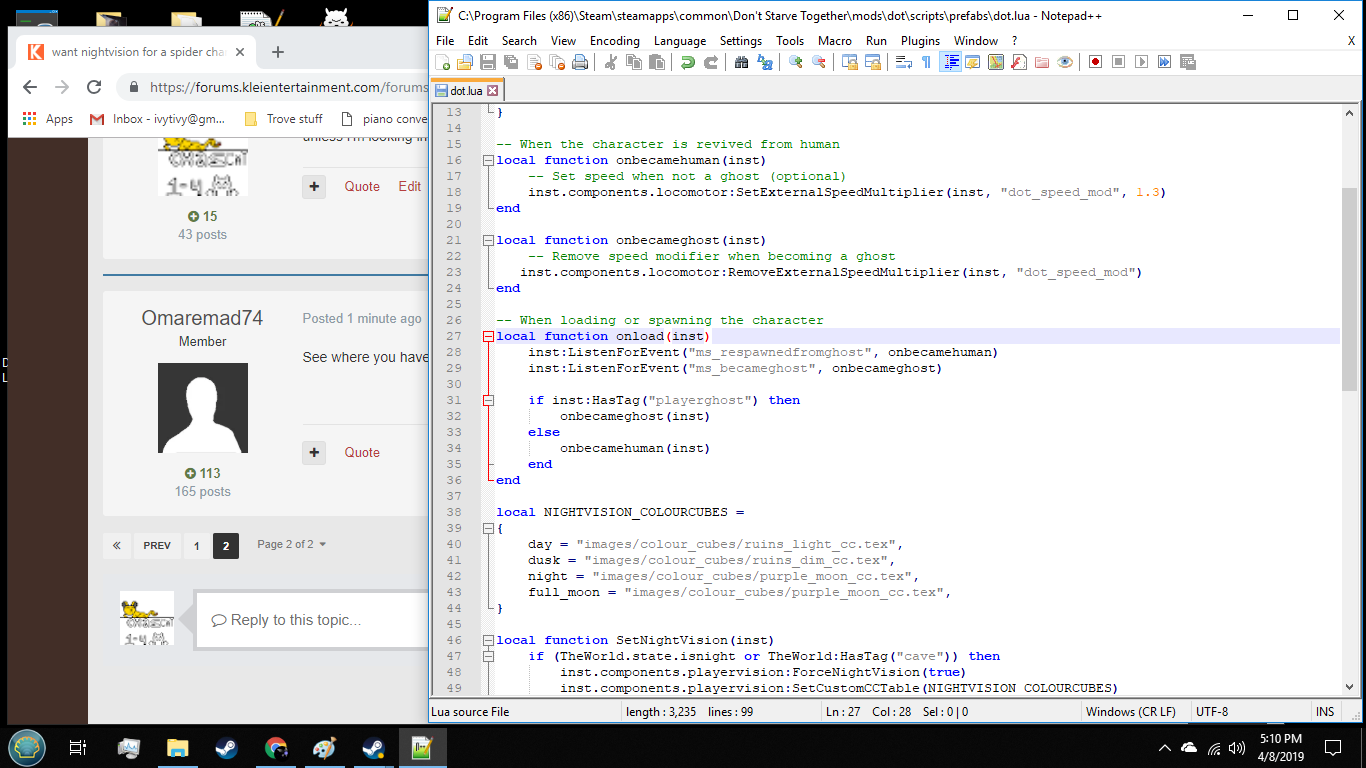This screenshot has width=1366, height=768.
Task: Open Steam from the Windows taskbar
Action: [x=224, y=748]
